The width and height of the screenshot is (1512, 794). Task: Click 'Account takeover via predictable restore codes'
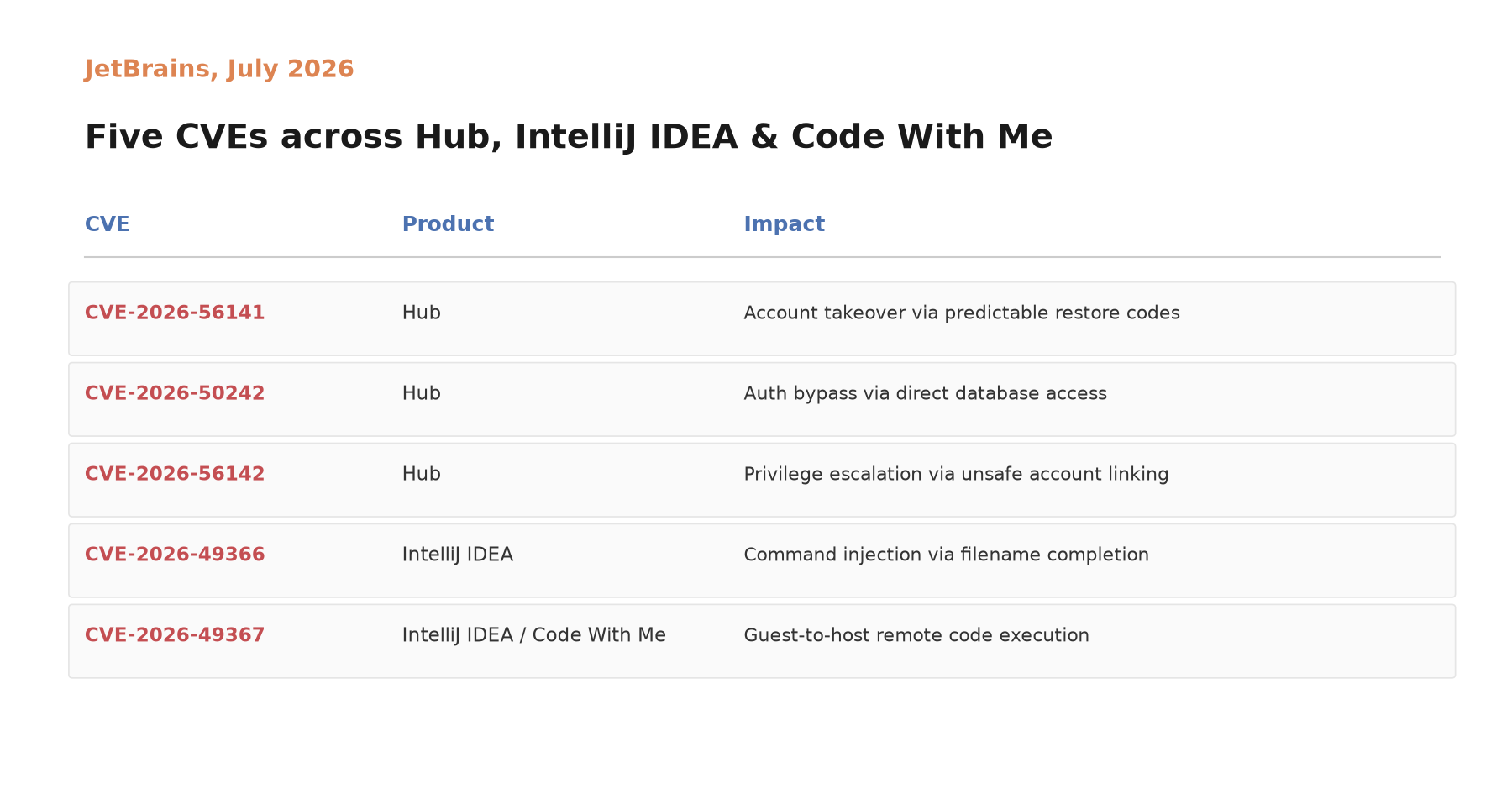962,313
